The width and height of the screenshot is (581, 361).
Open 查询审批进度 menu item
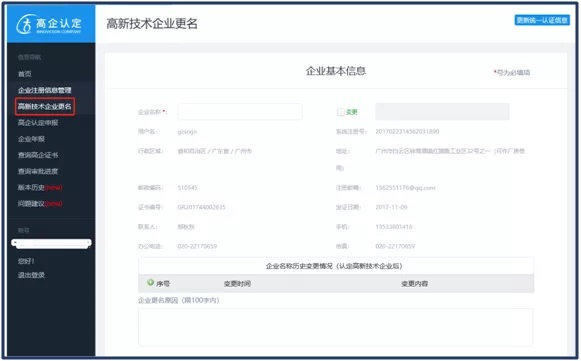pos(38,171)
